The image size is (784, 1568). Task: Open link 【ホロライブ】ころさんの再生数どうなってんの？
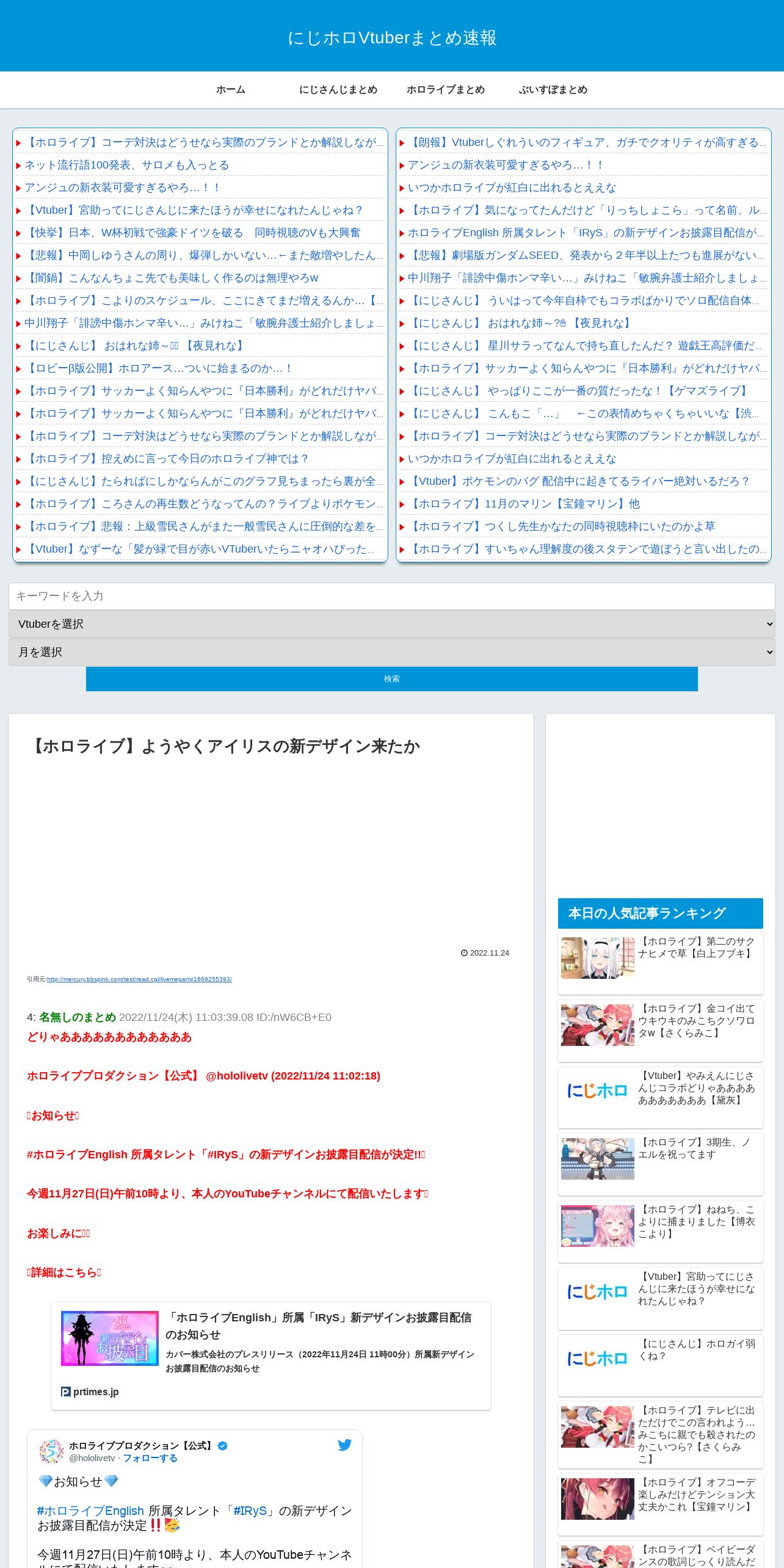(203, 504)
